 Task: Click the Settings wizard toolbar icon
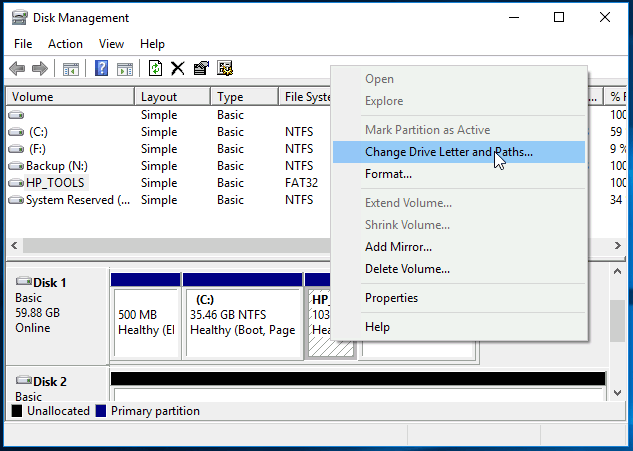[x=225, y=68]
